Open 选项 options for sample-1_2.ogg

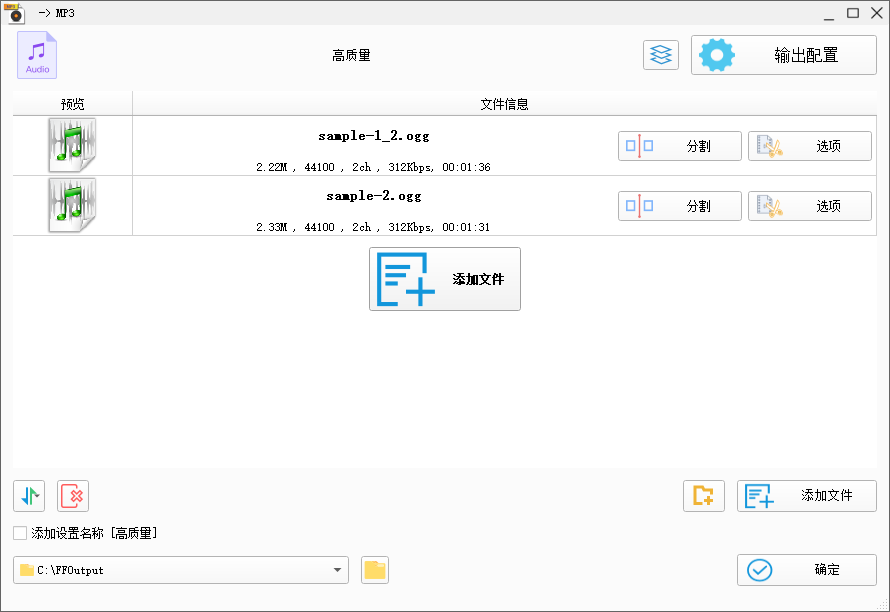click(809, 146)
